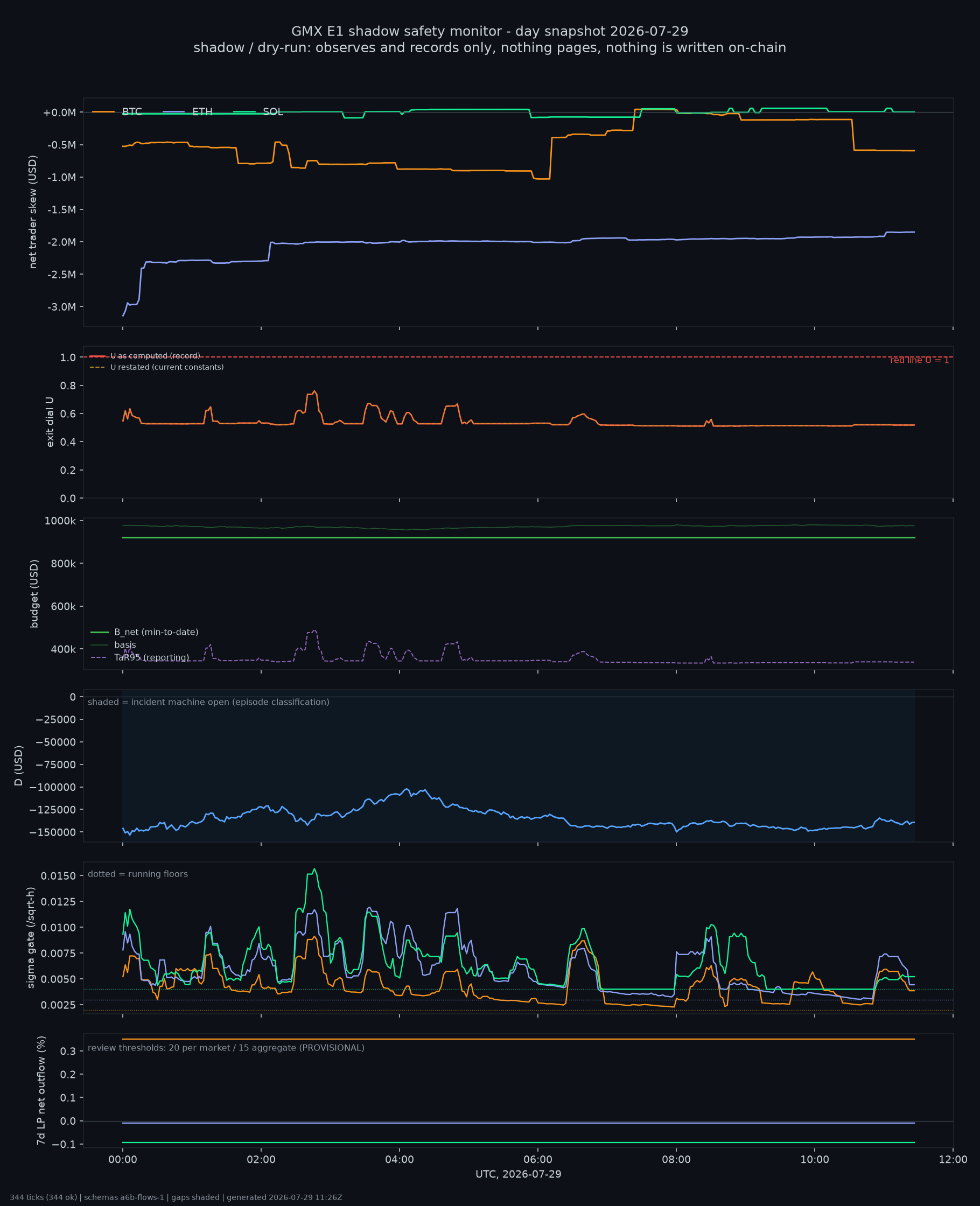Click the '0.0150' tick label
980x1206 pixels.
[58, 876]
